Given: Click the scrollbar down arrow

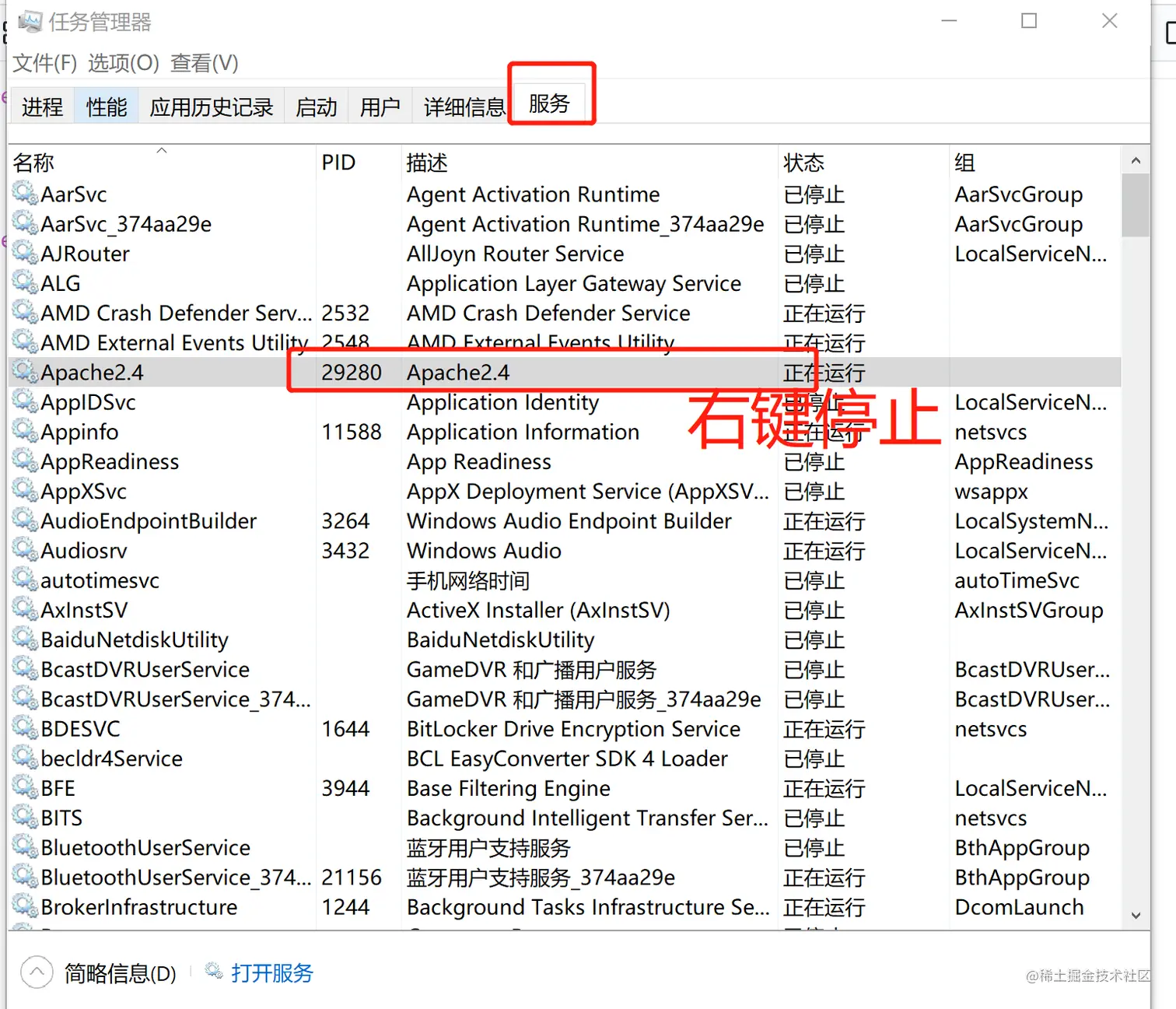Looking at the screenshot, I should coord(1136,916).
